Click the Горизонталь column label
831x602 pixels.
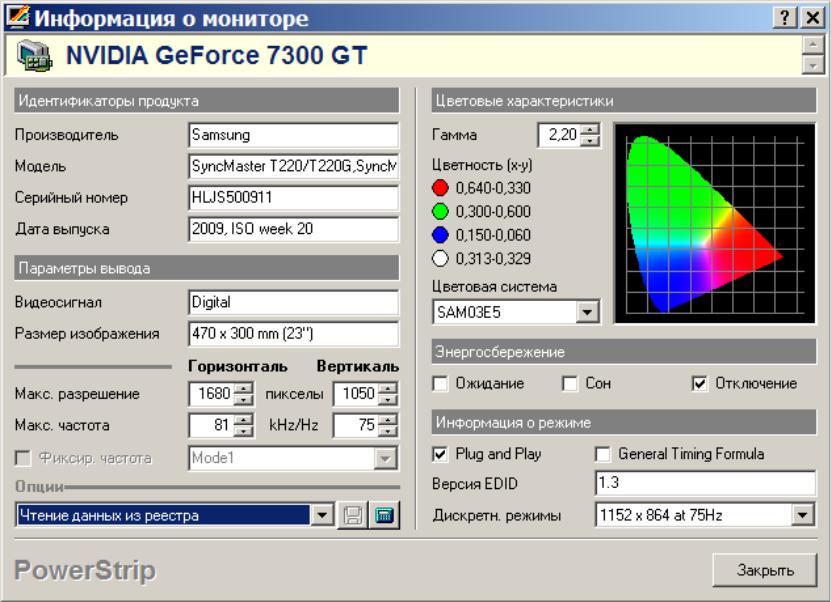pos(238,366)
